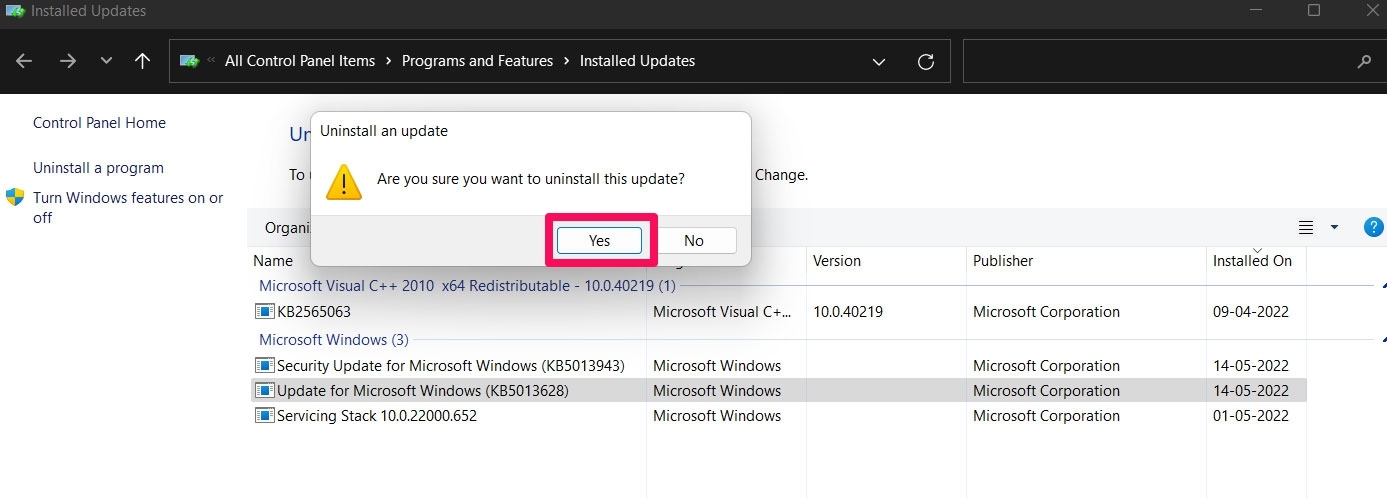Select Security Update KB5013943 row
This screenshot has width=1387, height=499.
click(778, 366)
